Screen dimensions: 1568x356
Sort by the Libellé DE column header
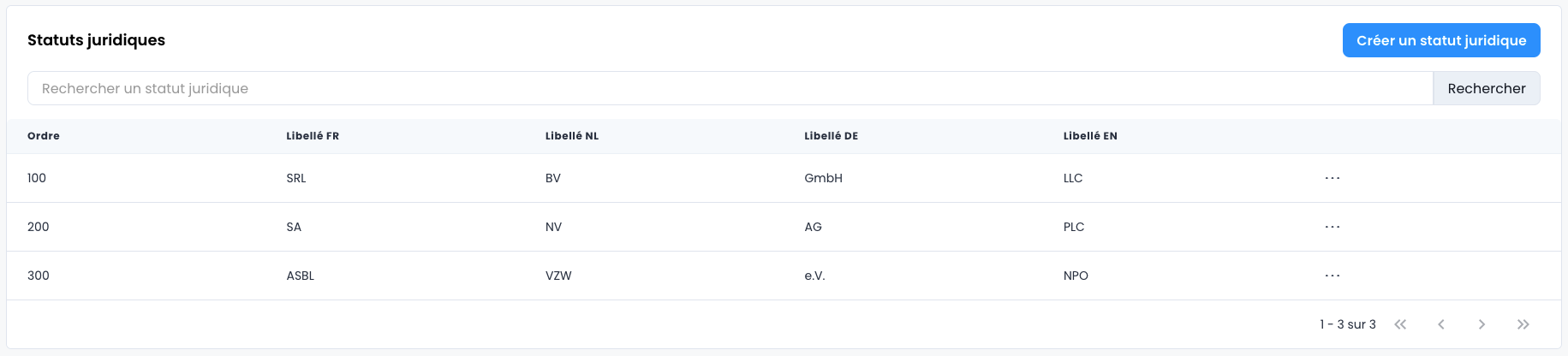click(831, 136)
